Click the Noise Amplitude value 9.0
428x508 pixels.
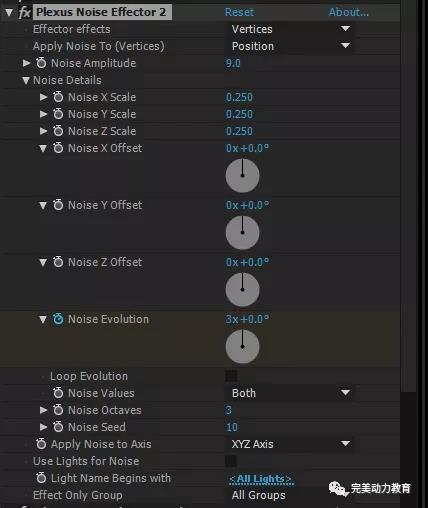(233, 63)
